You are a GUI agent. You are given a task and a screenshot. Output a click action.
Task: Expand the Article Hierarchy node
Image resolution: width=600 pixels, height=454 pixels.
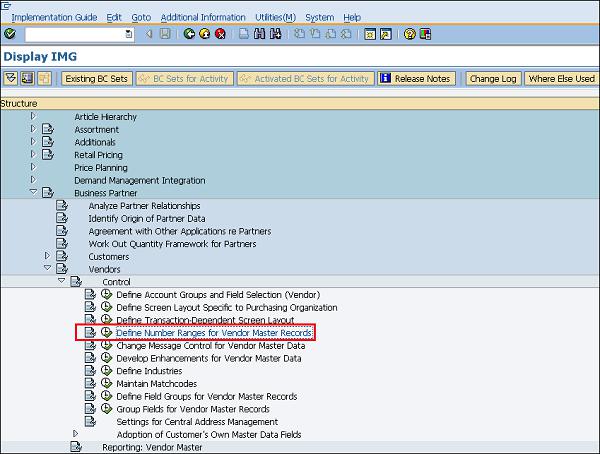click(x=33, y=117)
